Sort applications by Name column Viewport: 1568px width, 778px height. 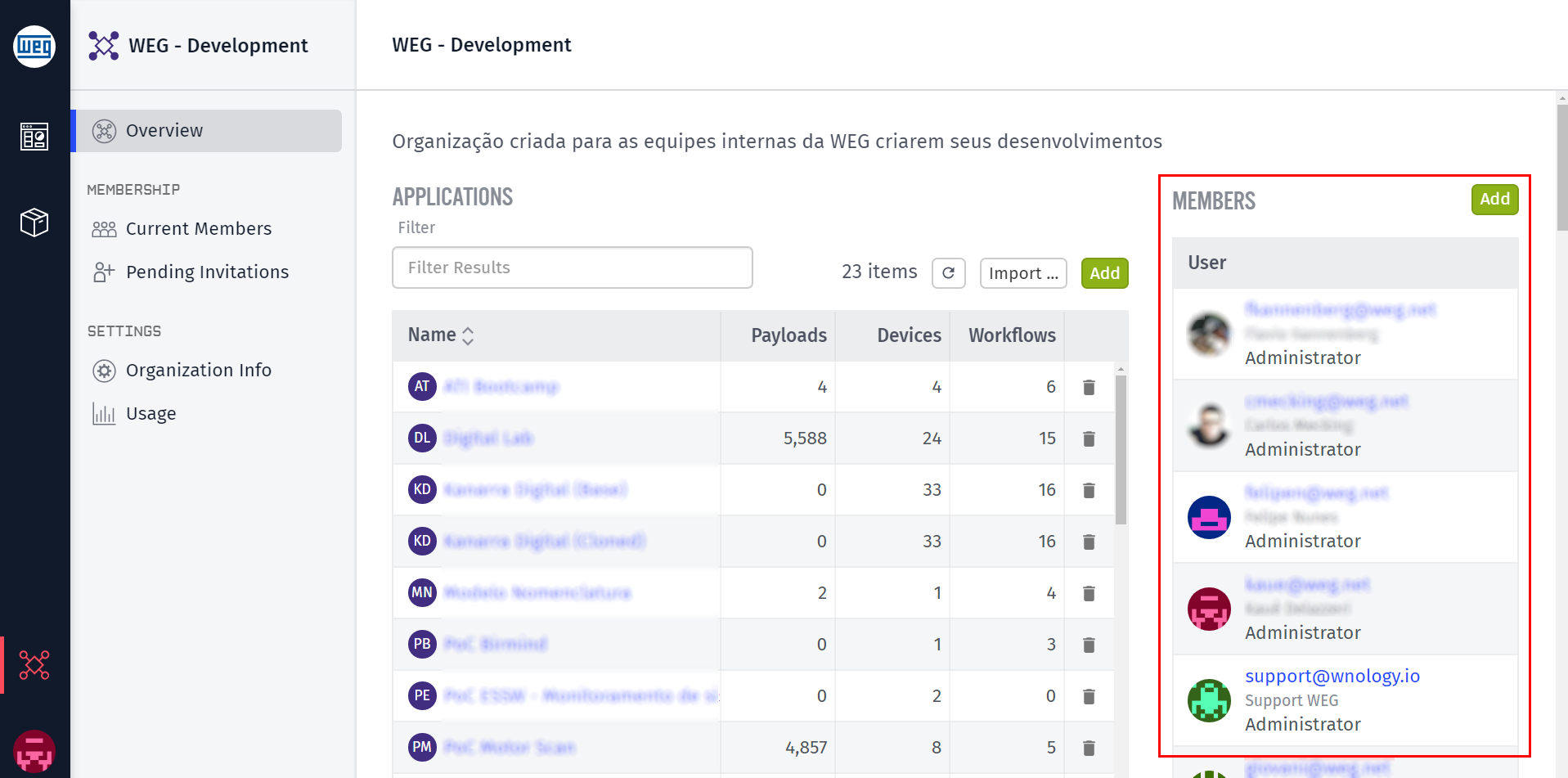(441, 335)
